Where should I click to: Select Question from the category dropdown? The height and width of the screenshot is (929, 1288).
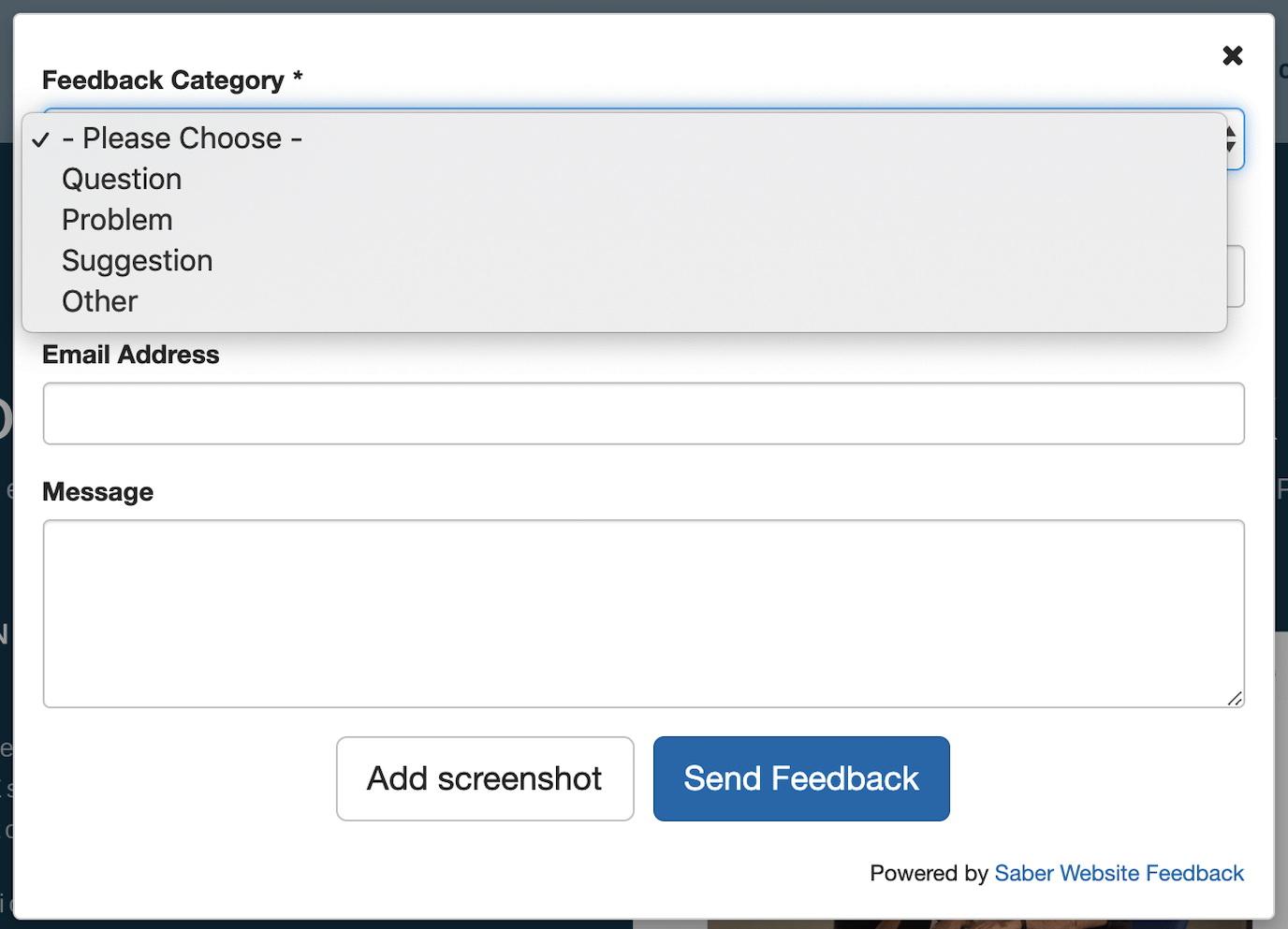(122, 179)
